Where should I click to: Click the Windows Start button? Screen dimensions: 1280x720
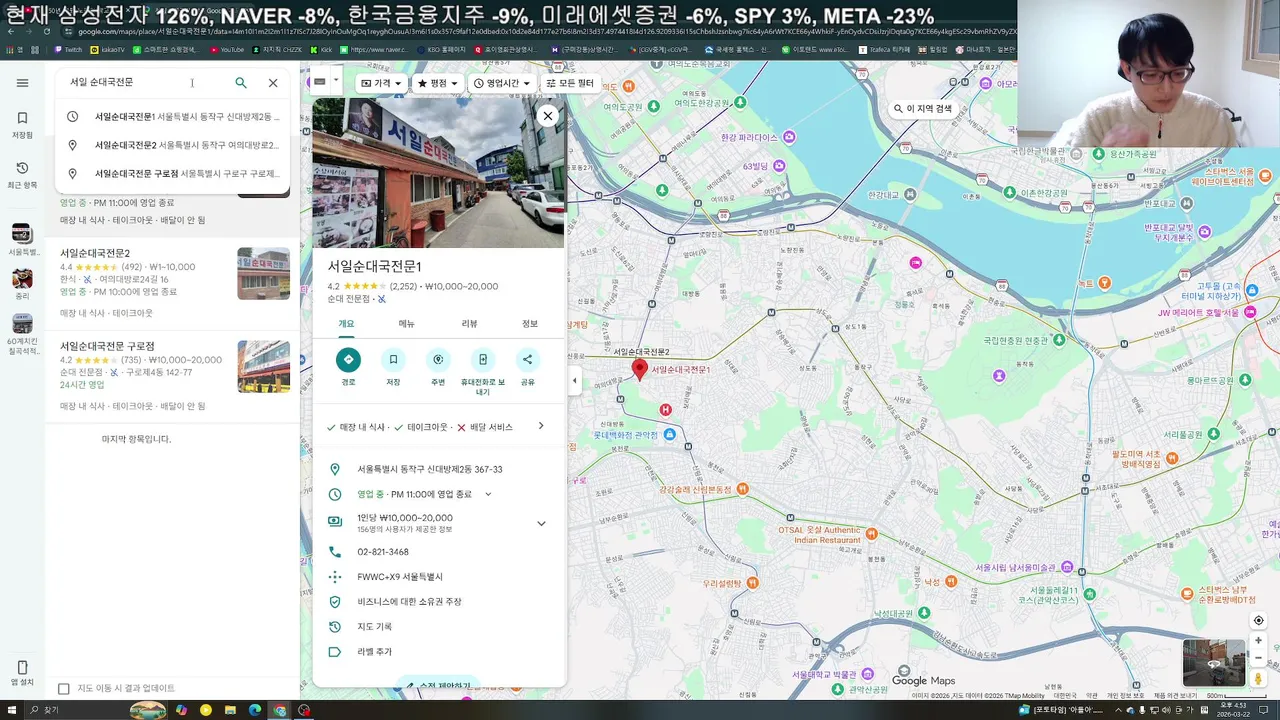pos(13,710)
